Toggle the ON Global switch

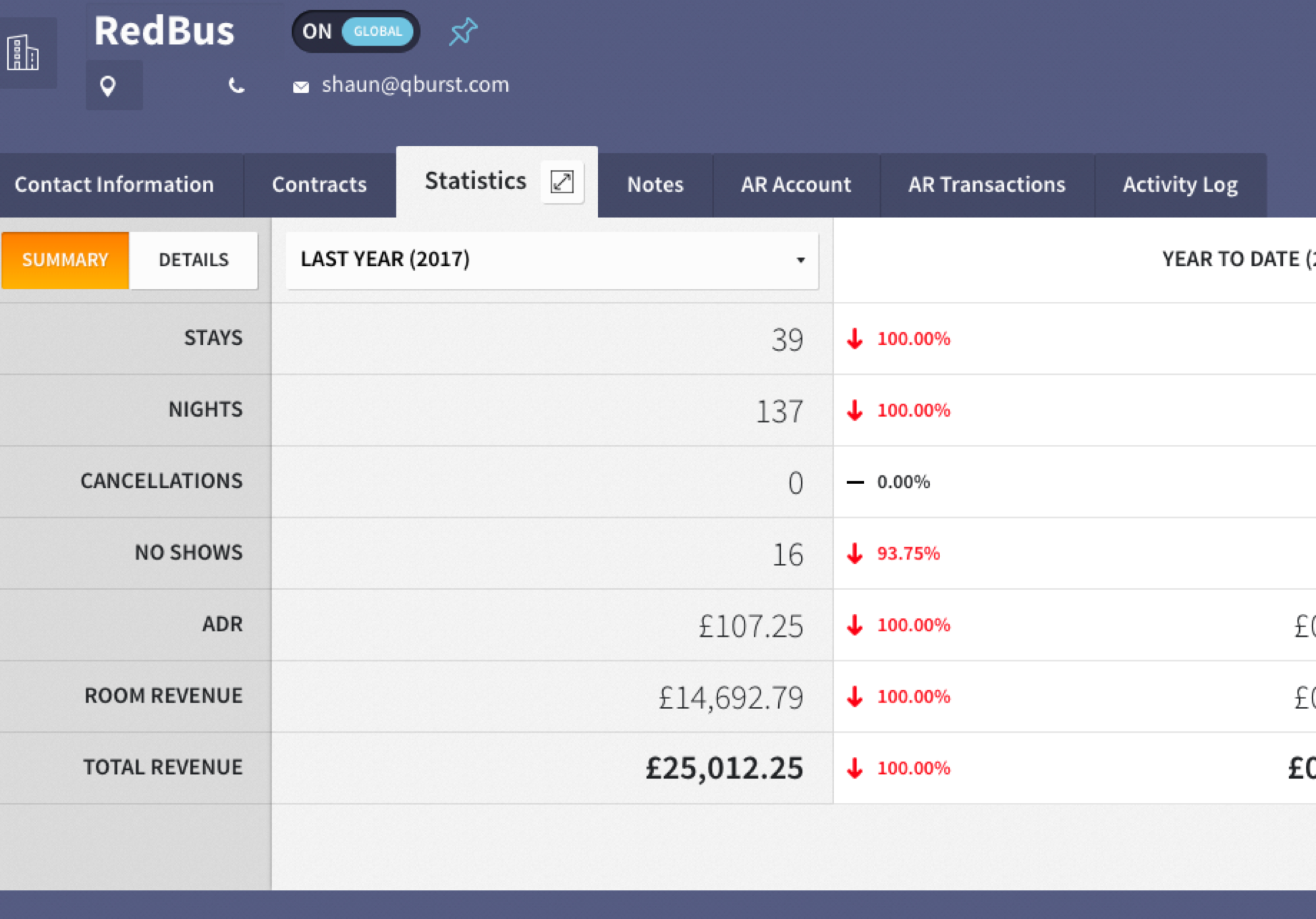point(356,32)
